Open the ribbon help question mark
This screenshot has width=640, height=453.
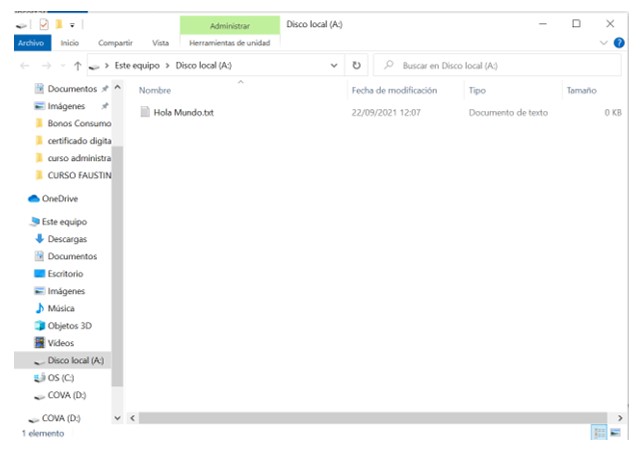[618, 43]
